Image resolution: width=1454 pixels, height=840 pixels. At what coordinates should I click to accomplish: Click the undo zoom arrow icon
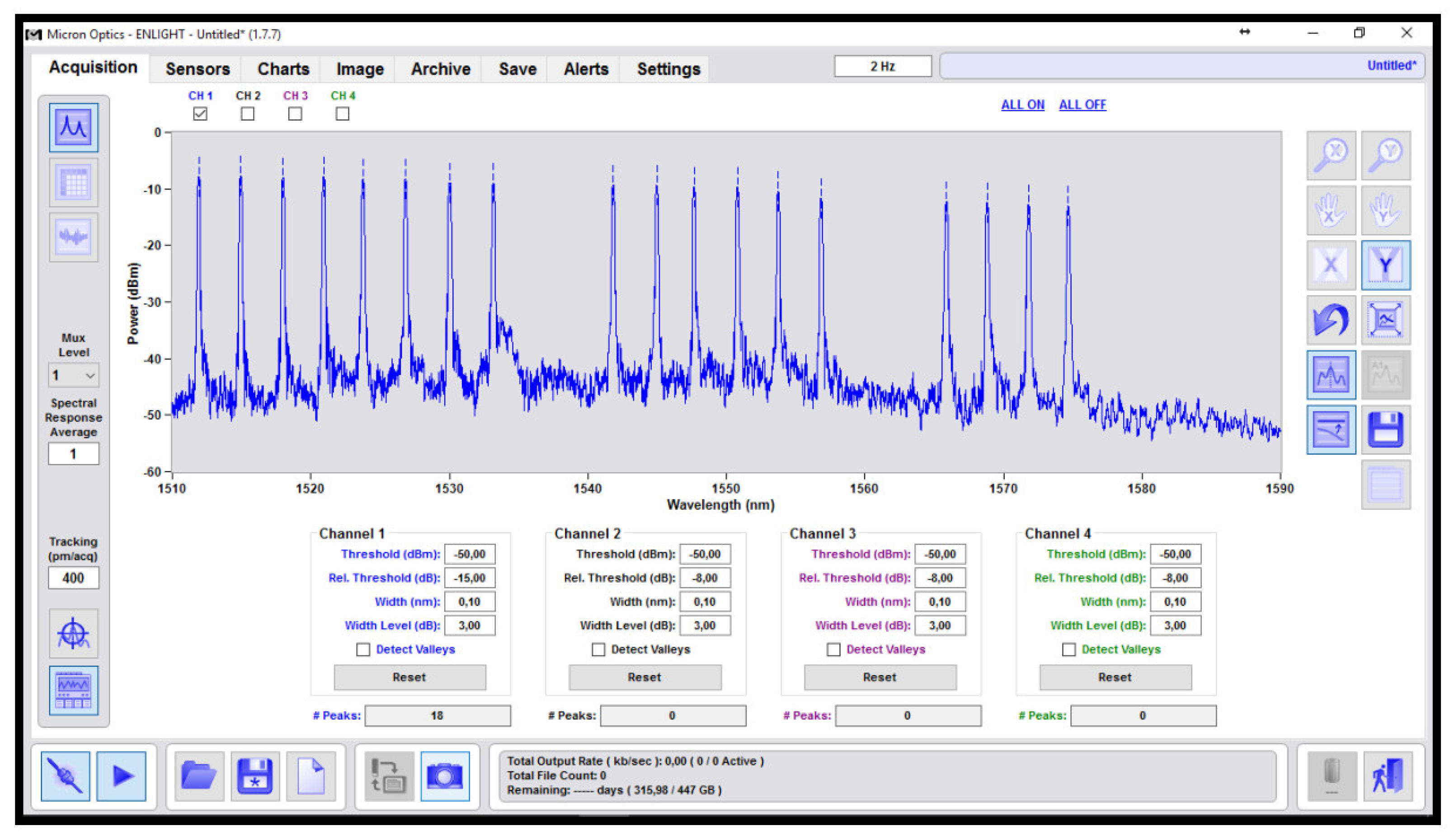tap(1330, 320)
